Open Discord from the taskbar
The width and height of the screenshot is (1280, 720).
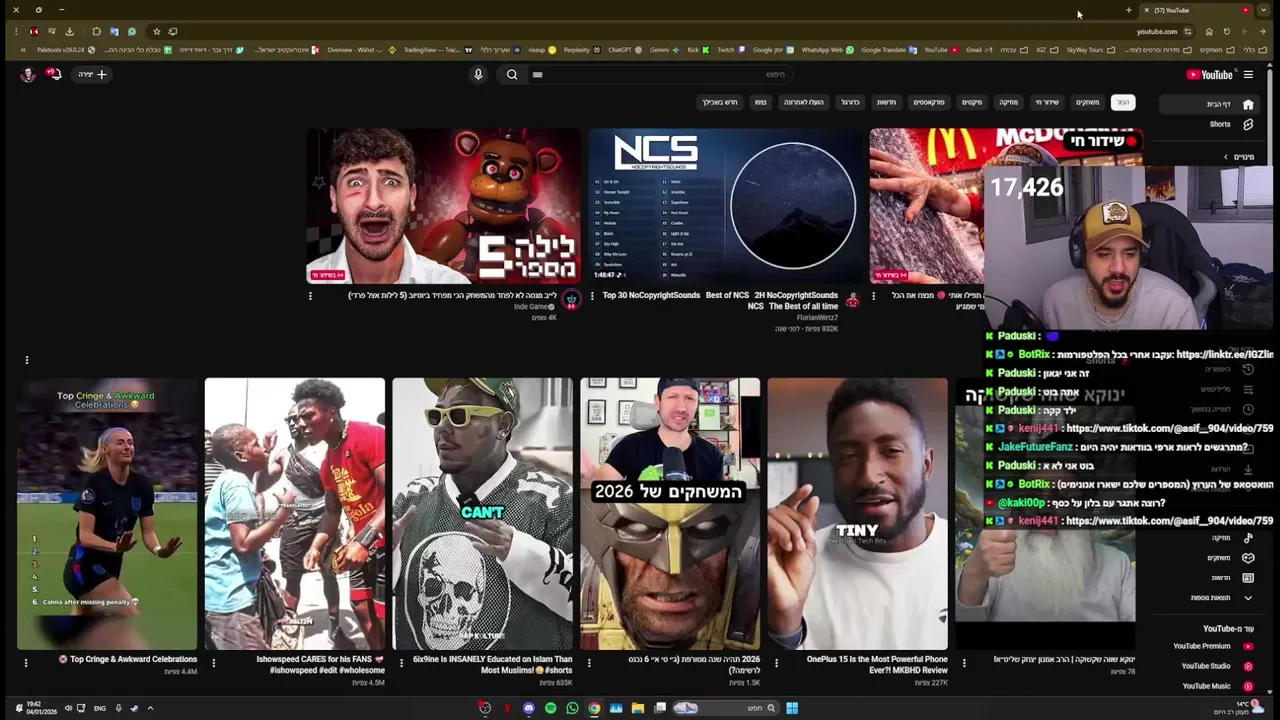click(529, 708)
